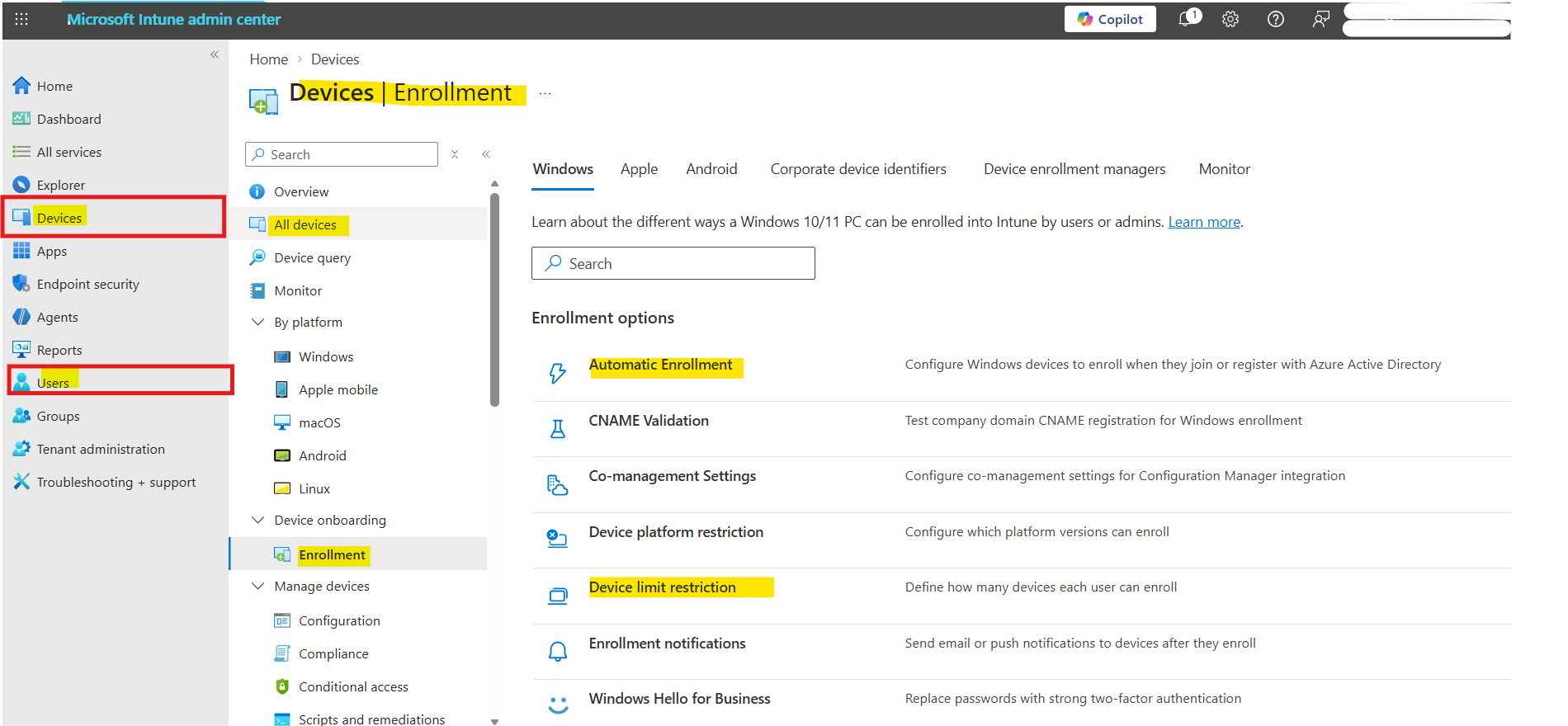Screen dimensions: 1568x726
Task: Open the Learn more link
Action: (1204, 222)
